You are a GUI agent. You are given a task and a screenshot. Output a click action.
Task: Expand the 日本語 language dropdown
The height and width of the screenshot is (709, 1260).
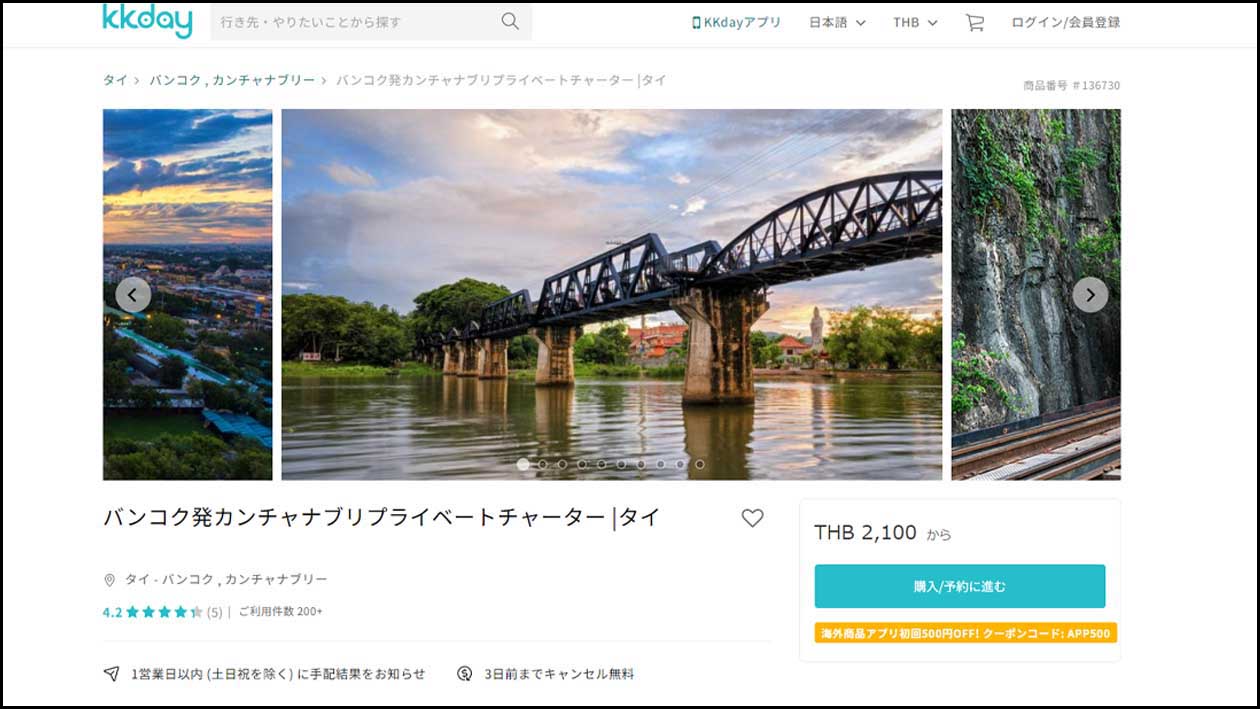837,22
